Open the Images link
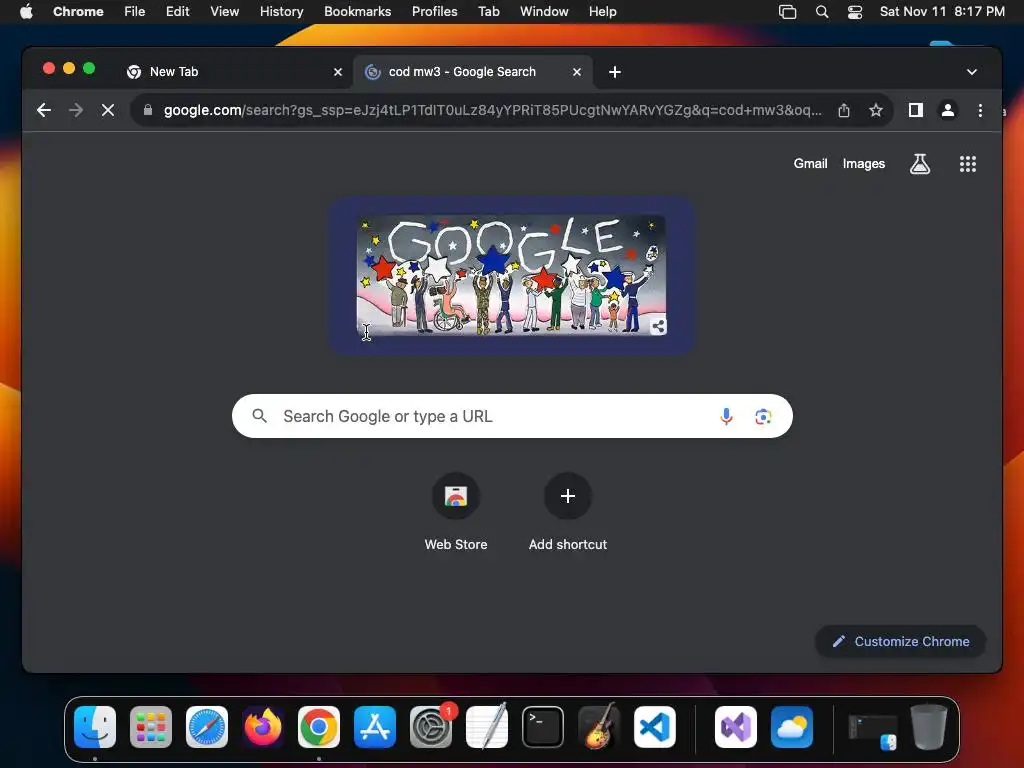 (863, 164)
